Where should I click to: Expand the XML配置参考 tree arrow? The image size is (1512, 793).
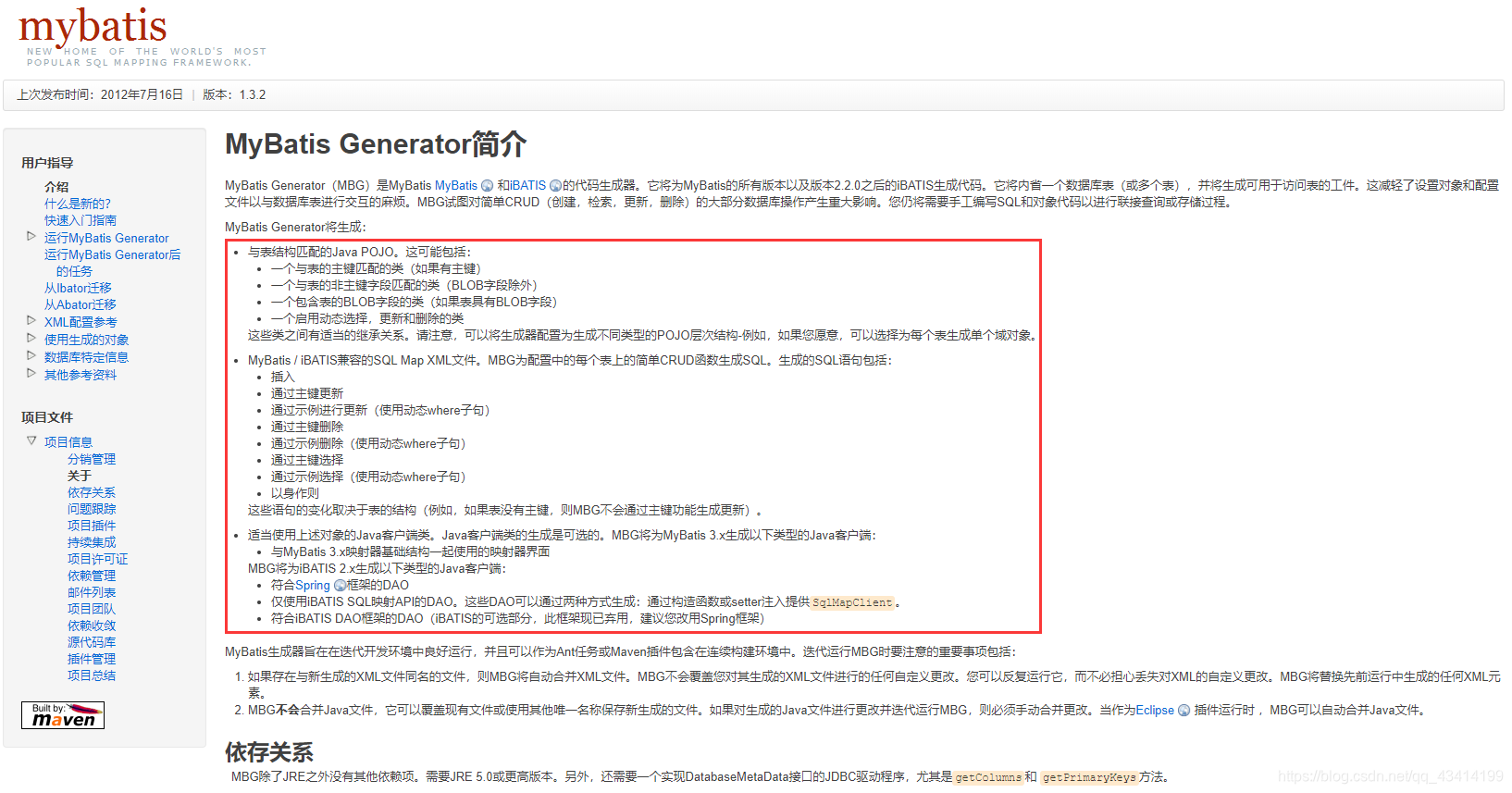coord(31,320)
